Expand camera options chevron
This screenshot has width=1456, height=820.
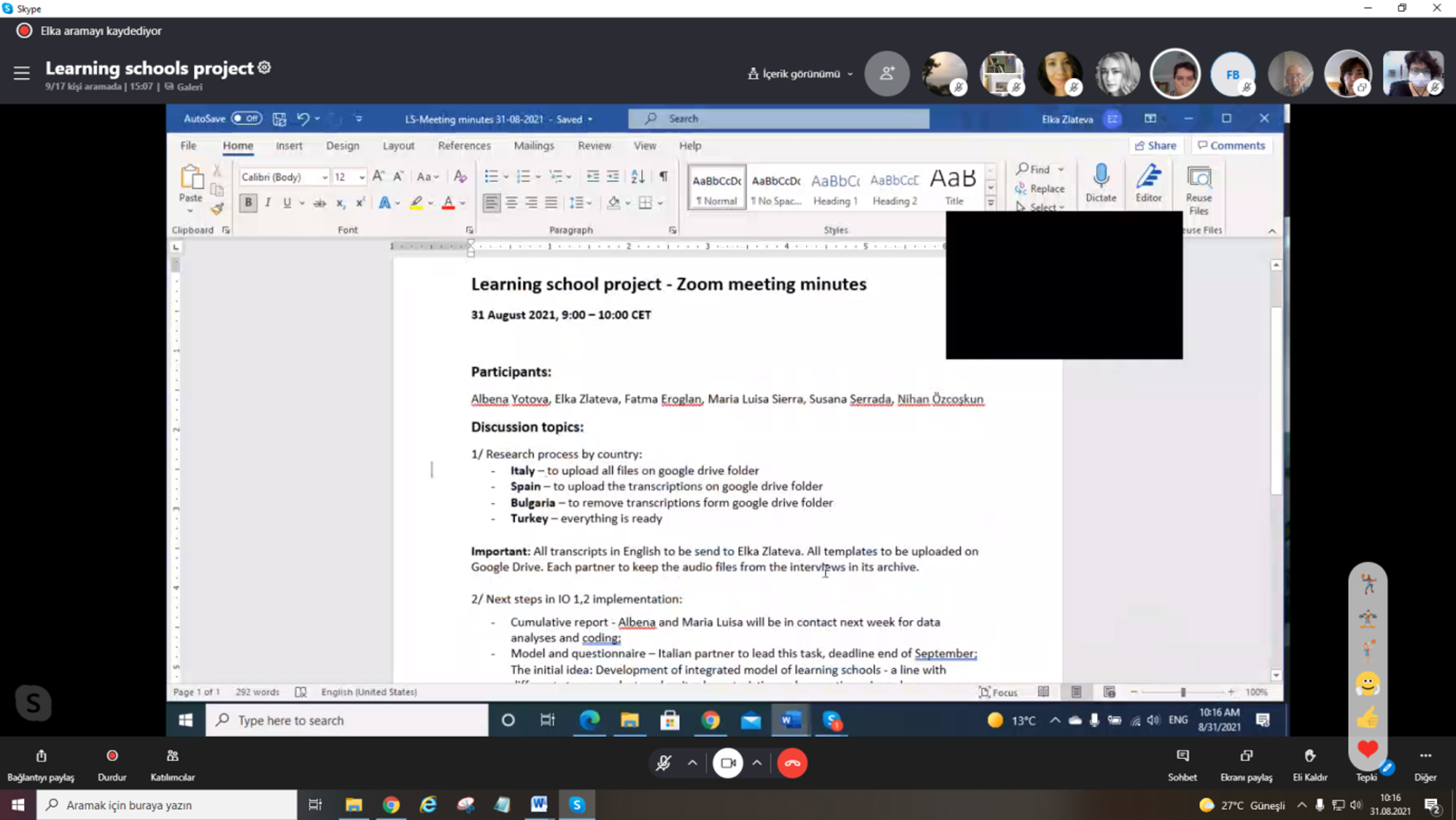pyautogui.click(x=757, y=763)
